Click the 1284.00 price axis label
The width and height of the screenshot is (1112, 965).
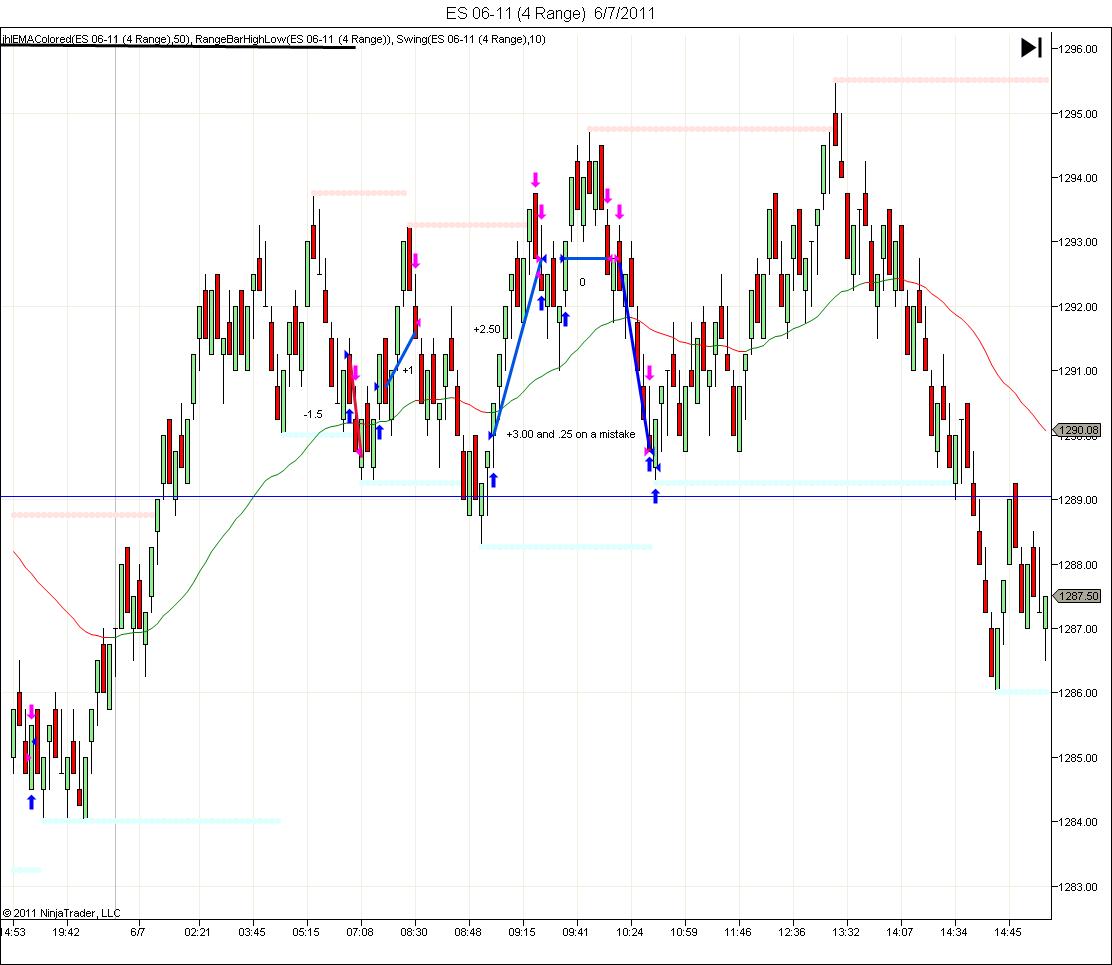pyautogui.click(x=1078, y=822)
